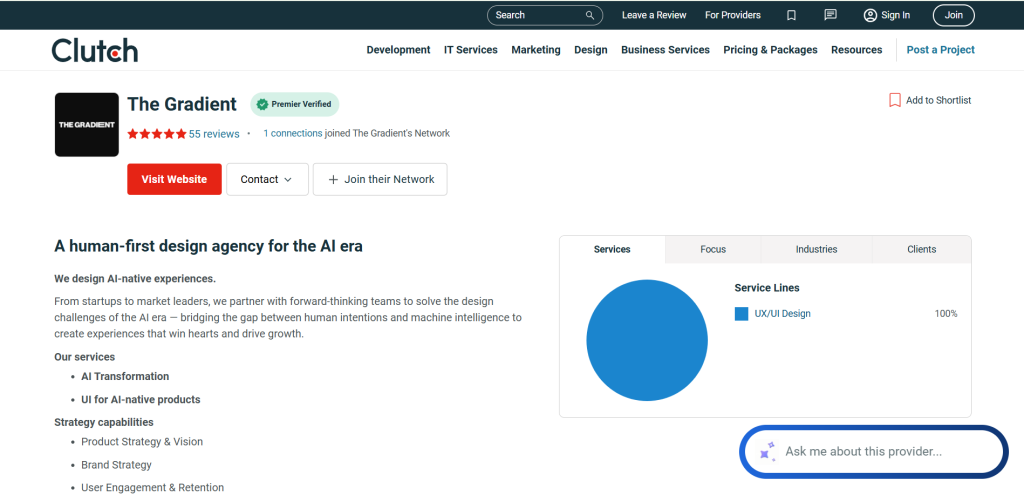Click the UX/UI Design blue legend swatch
The image size is (1024, 495).
[x=741, y=314]
